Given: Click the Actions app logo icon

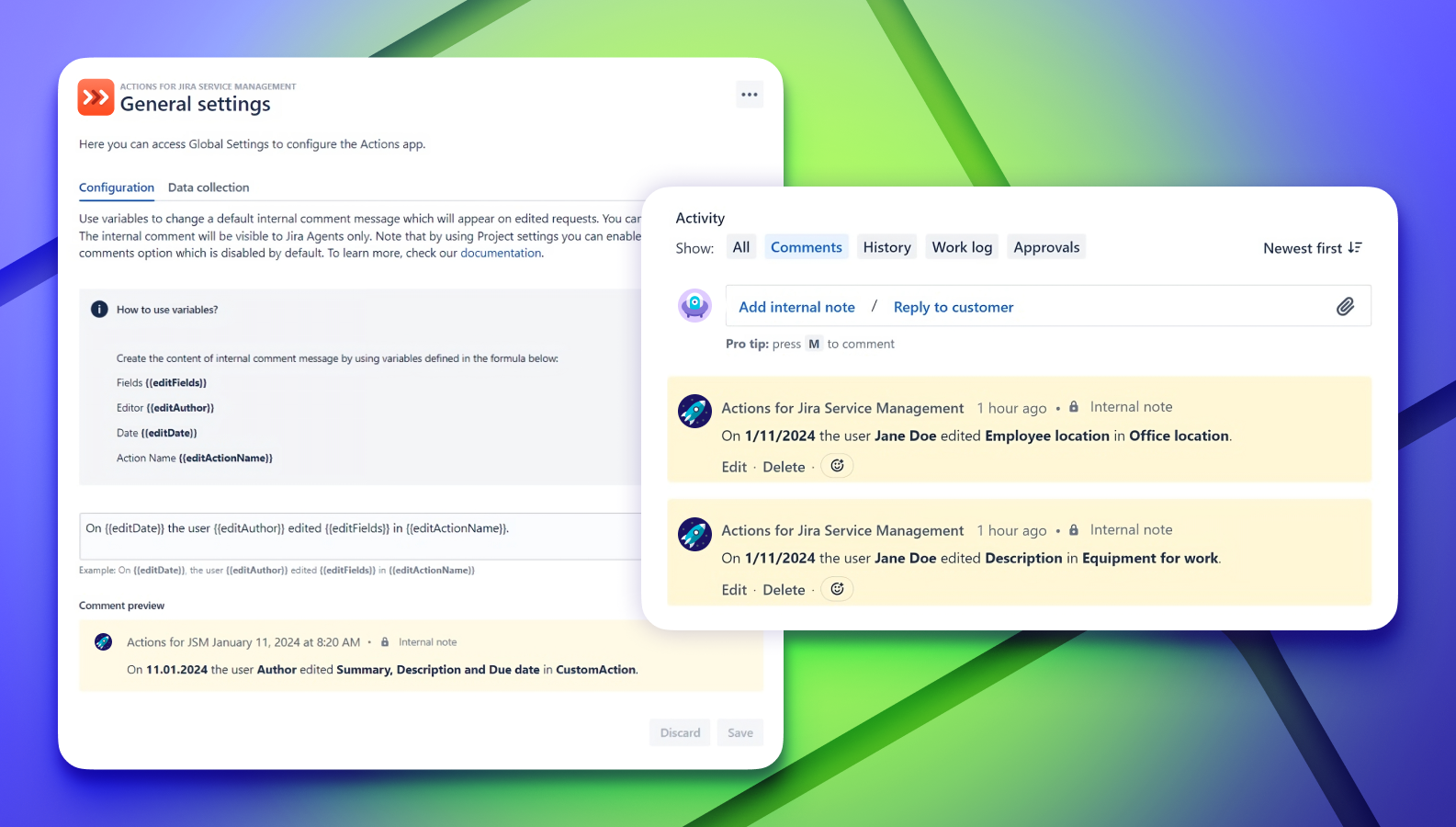Looking at the screenshot, I should pyautogui.click(x=96, y=97).
